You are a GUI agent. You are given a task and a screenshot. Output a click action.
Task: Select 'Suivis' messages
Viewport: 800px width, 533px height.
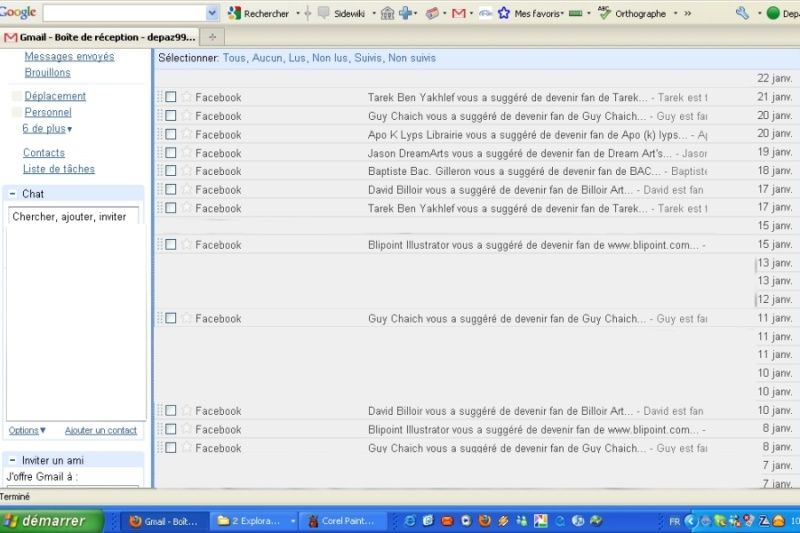tap(368, 58)
